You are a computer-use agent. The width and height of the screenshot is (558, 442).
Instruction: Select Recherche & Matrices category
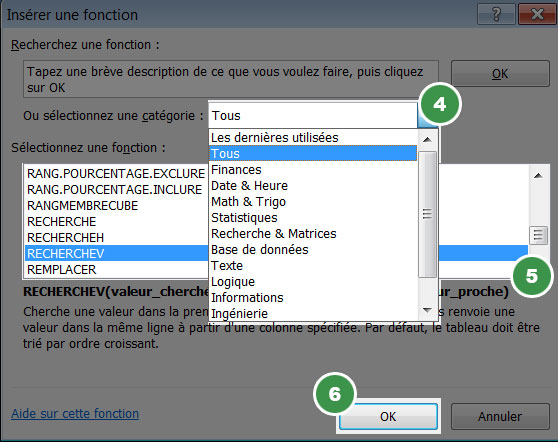[313, 234]
